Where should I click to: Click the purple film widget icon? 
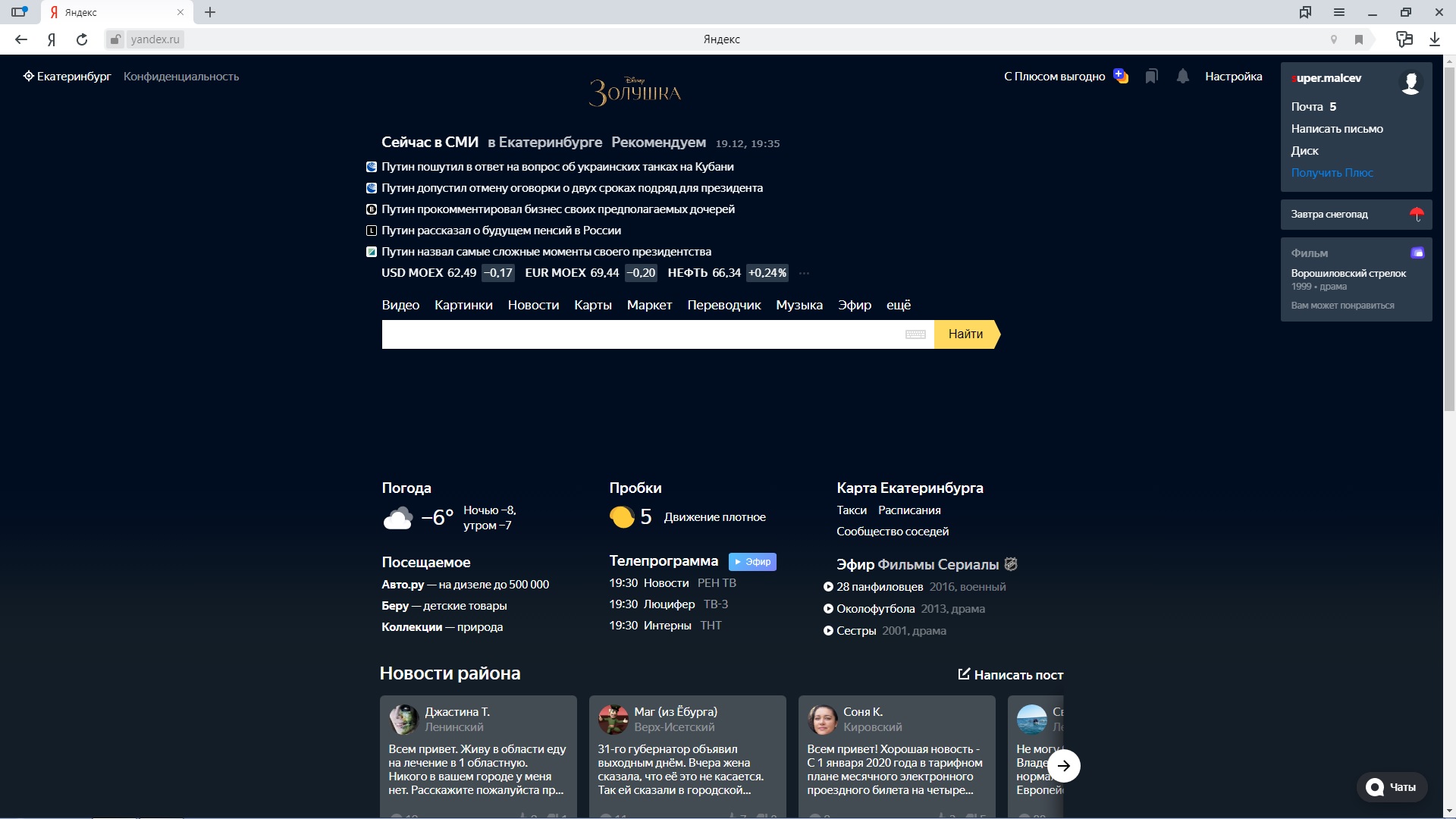(1417, 253)
